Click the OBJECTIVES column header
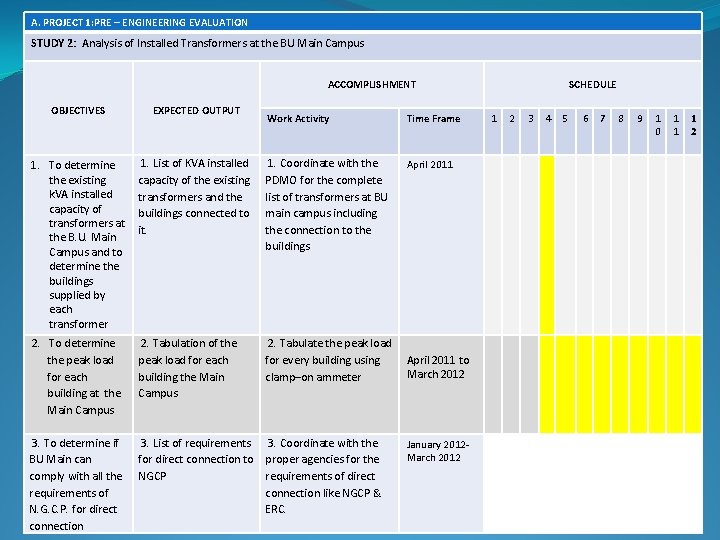Viewport: 720px width, 540px height. point(78,108)
